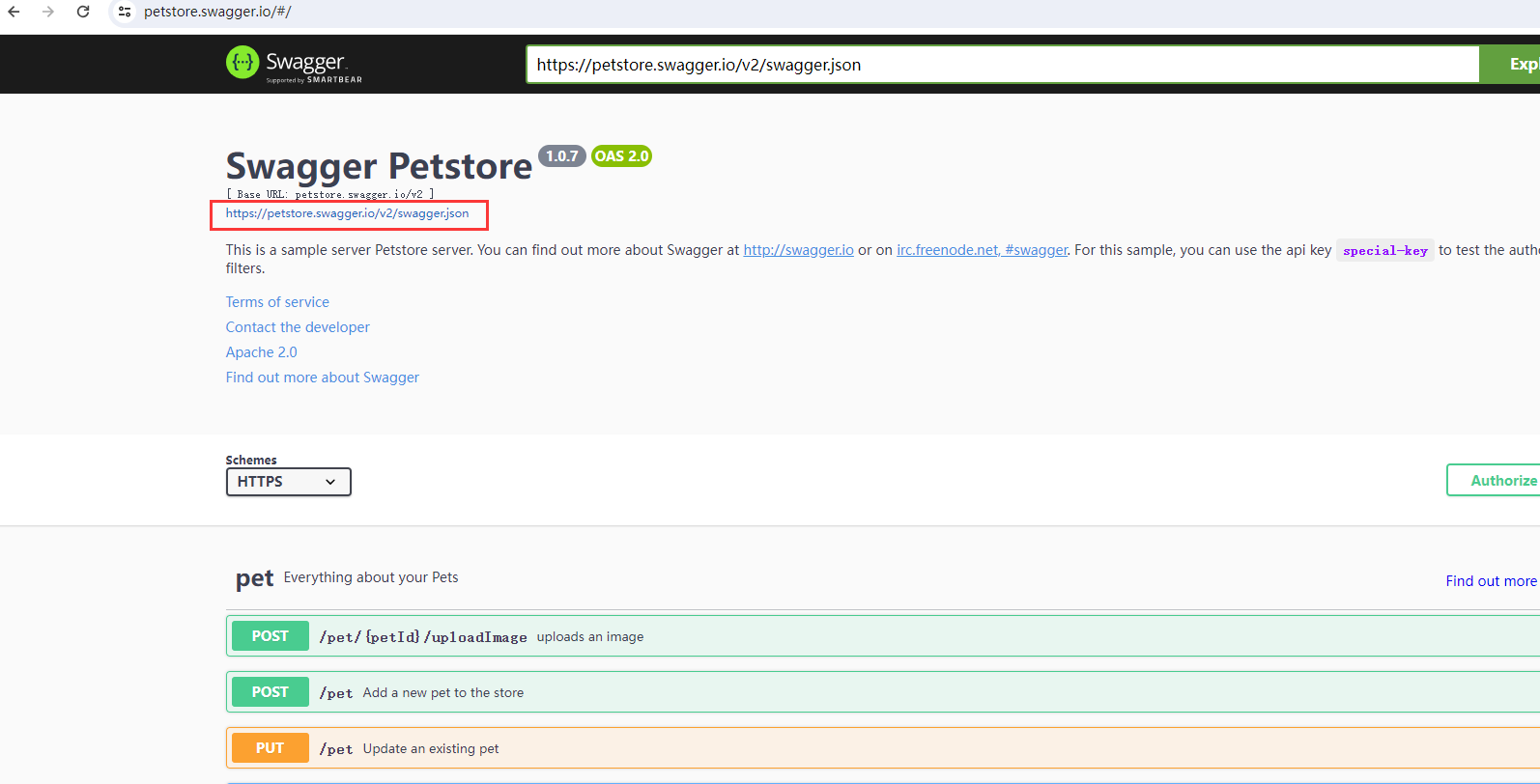Click the swagger.json URL input field
The height and width of the screenshot is (784, 1540).
click(x=1003, y=65)
